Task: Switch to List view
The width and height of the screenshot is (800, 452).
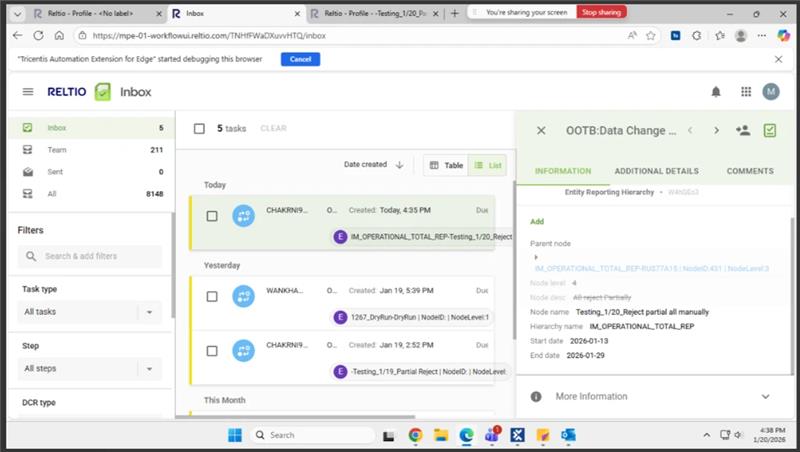Action: coord(487,165)
